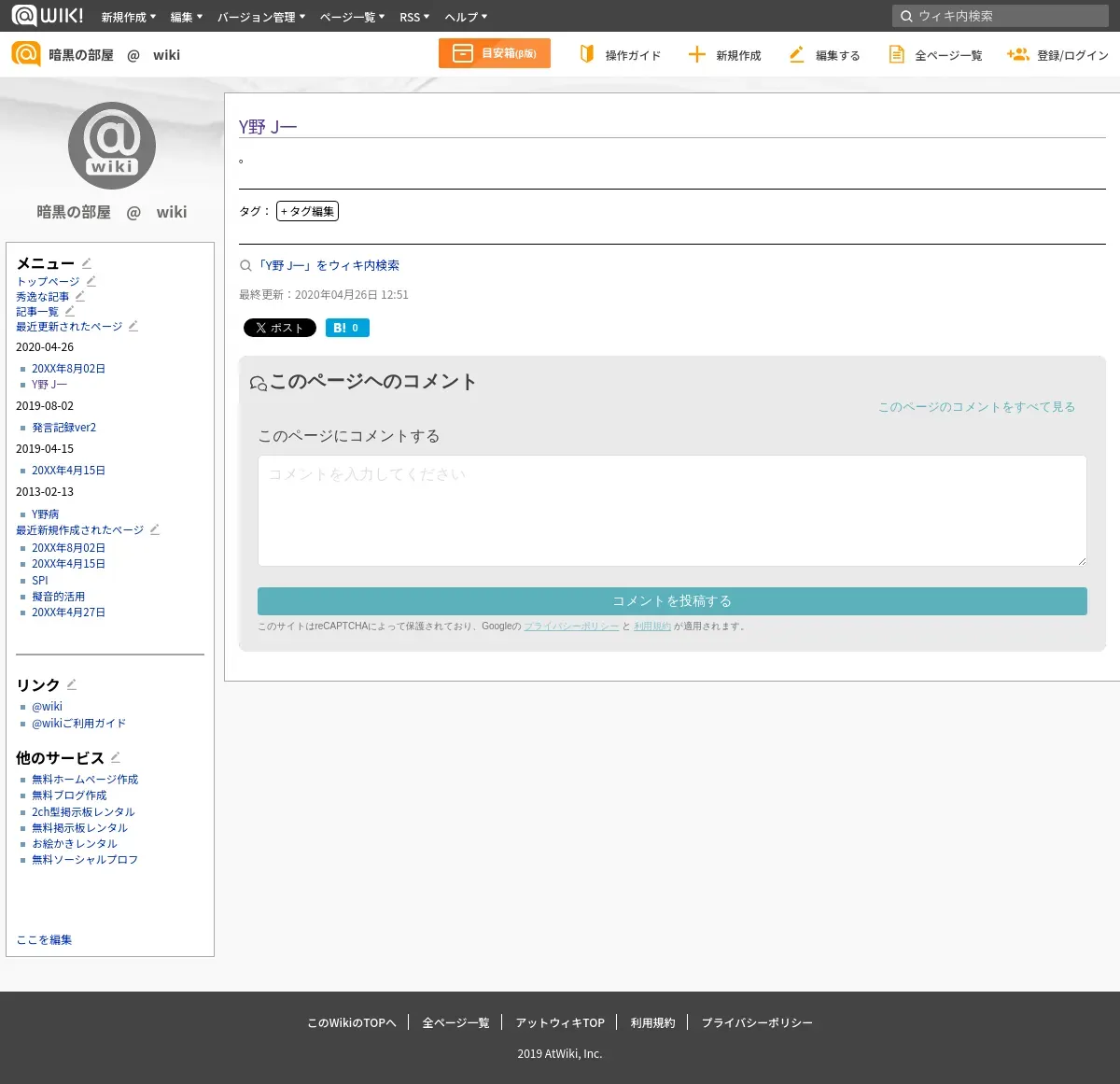Open 全ページ一覧 in the header toolbar
This screenshot has height=1084, width=1120.
coord(935,55)
